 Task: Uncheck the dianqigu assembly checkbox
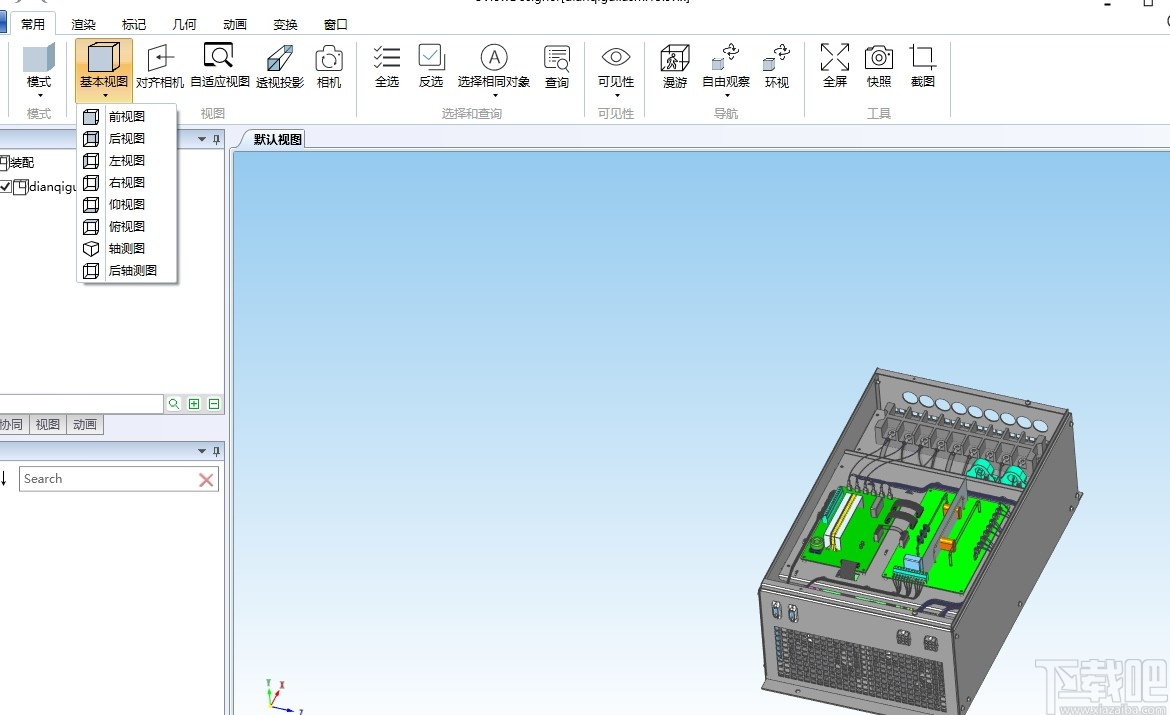6,187
